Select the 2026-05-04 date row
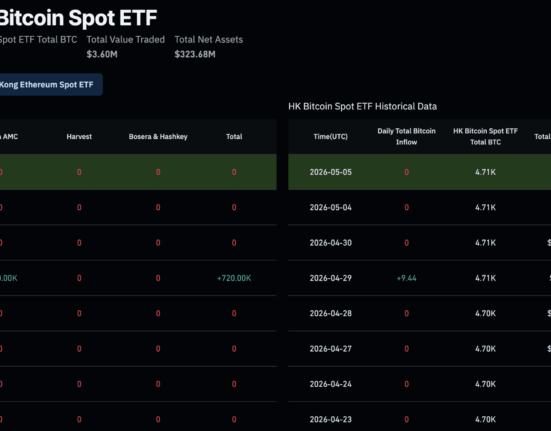The width and height of the screenshot is (551, 431). click(x=420, y=208)
